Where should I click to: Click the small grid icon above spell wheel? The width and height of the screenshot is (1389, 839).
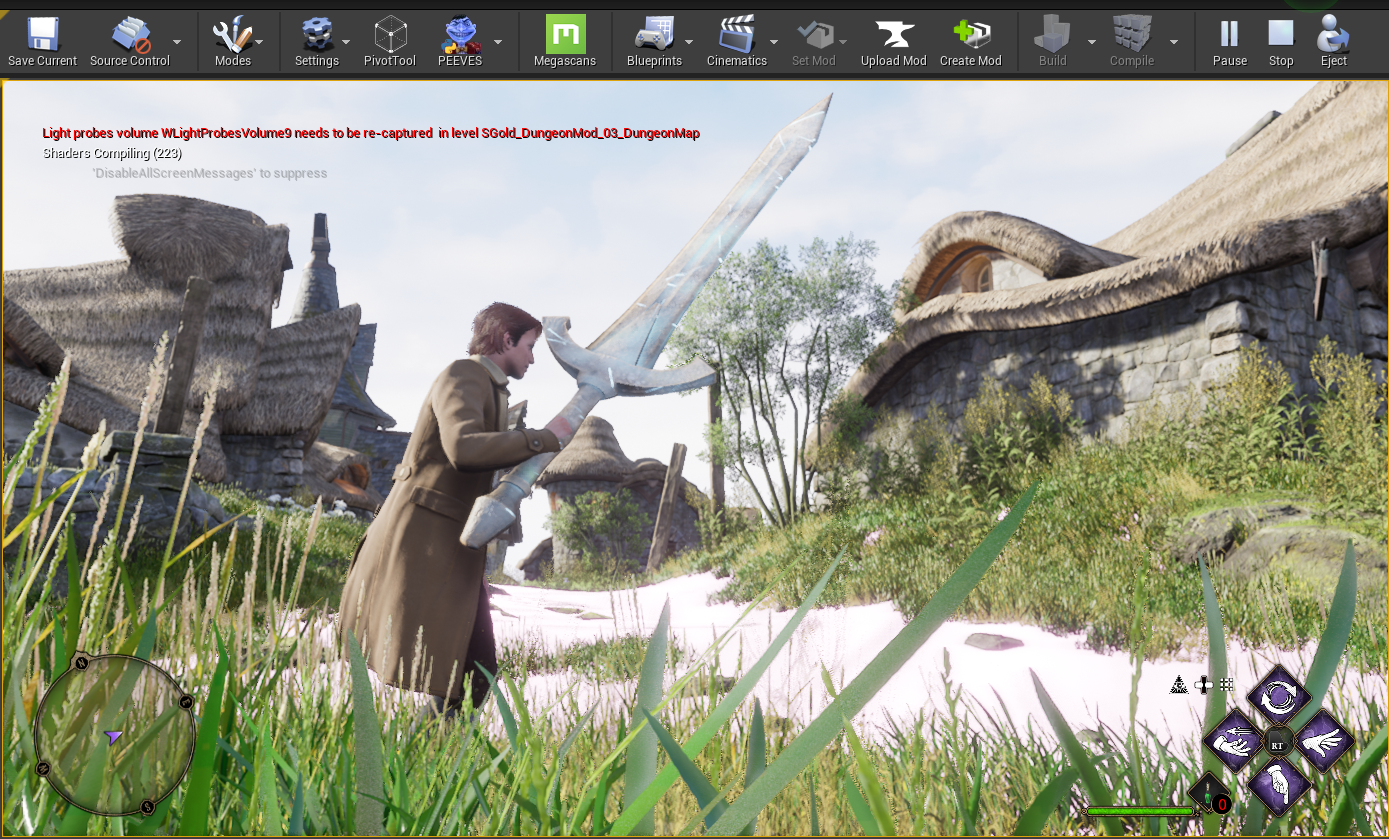point(1227,685)
